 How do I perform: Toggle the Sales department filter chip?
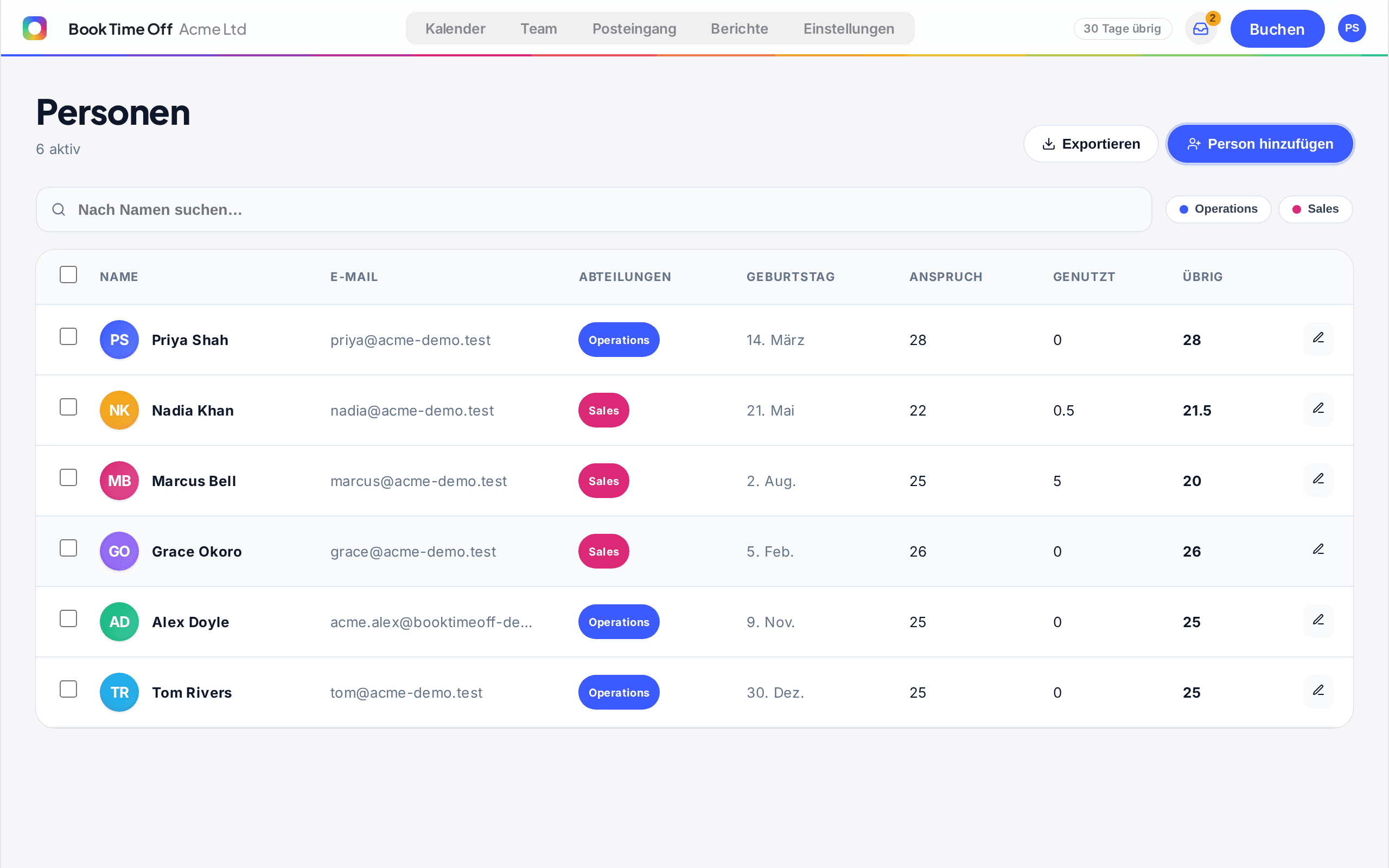tap(1315, 209)
